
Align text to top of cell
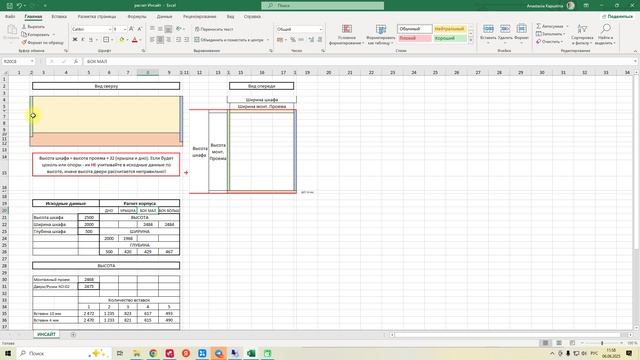[152, 29]
